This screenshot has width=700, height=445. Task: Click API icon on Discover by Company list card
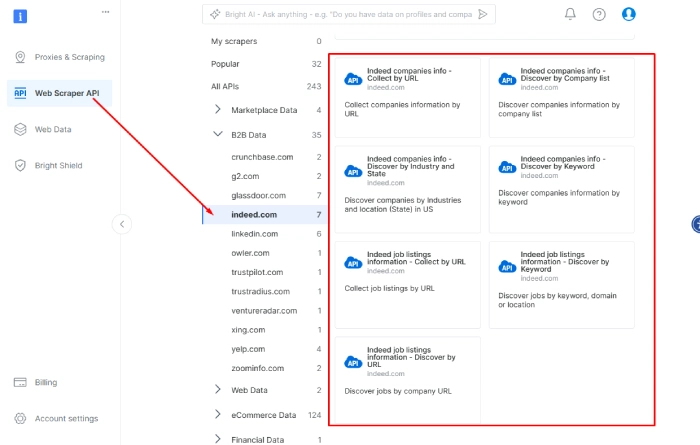click(x=507, y=79)
